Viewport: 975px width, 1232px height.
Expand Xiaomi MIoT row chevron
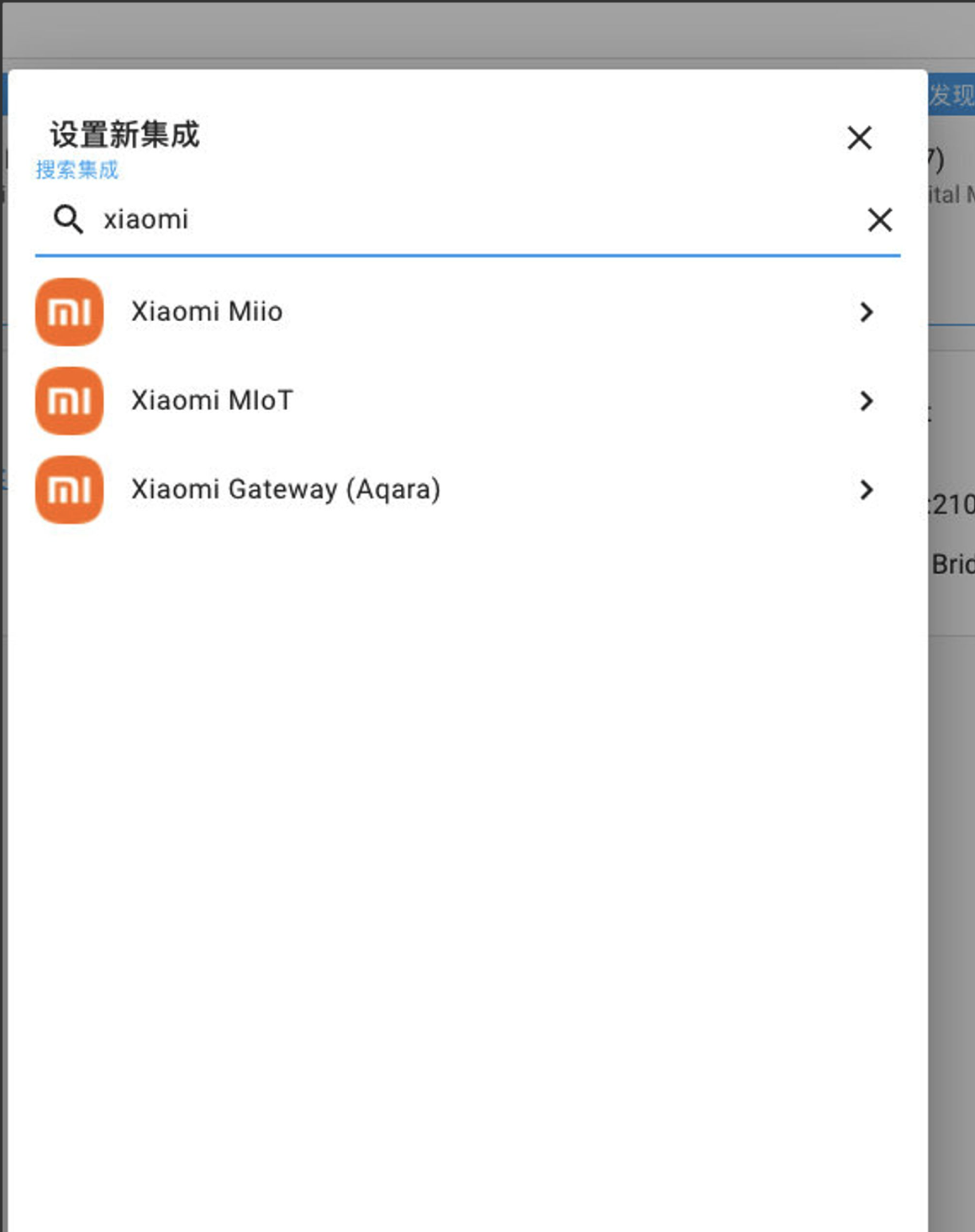tap(867, 401)
